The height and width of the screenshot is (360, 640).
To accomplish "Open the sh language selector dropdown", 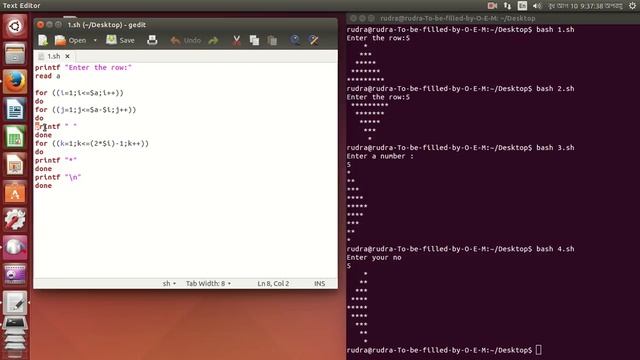I will (169, 283).
